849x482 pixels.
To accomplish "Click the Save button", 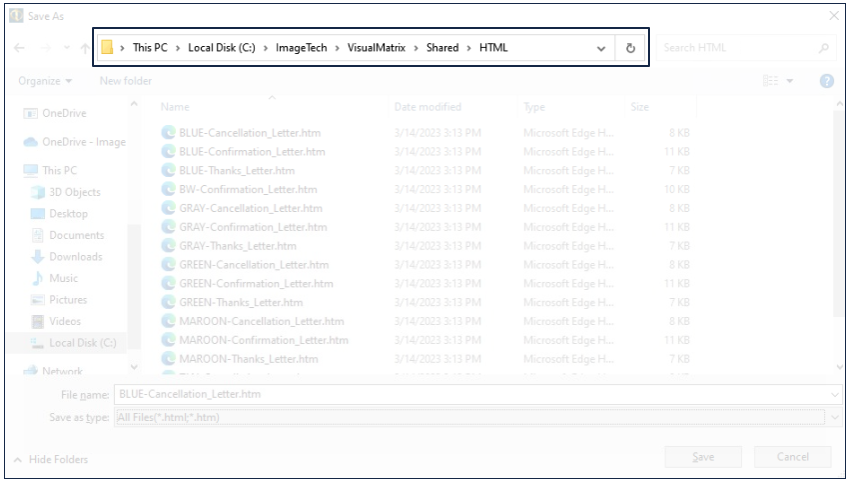I will [703, 457].
